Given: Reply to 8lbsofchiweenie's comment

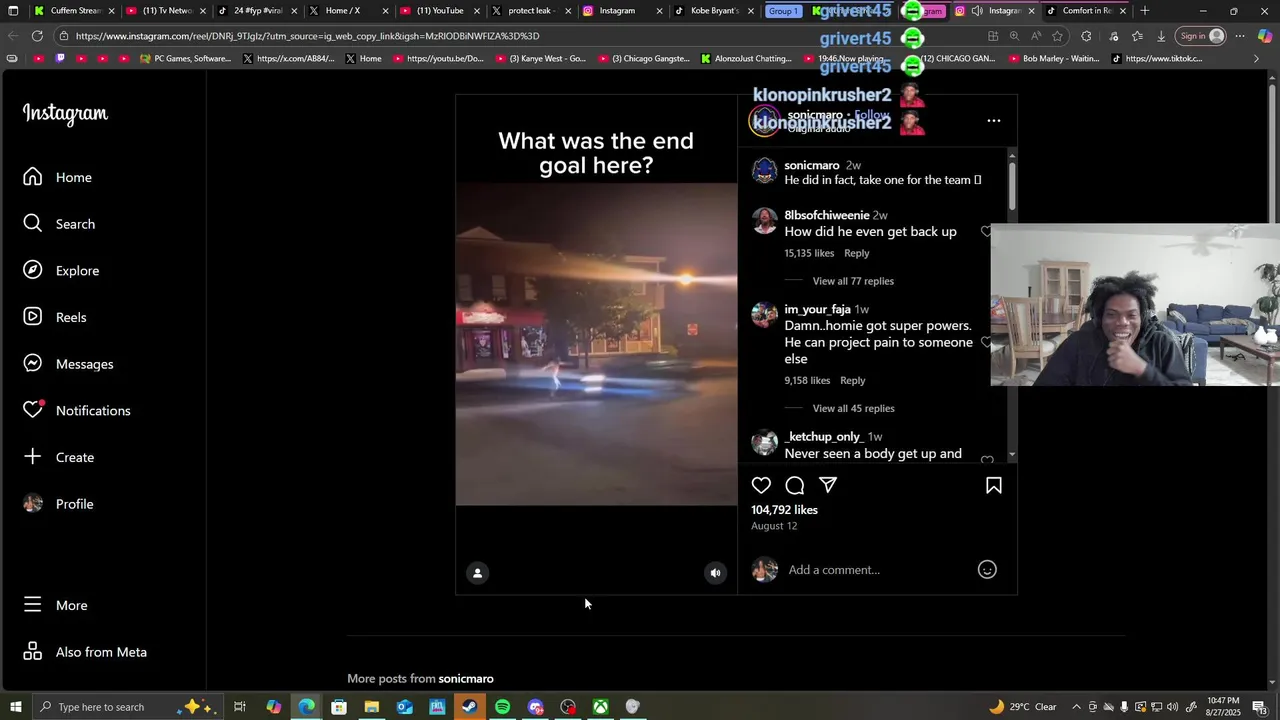Looking at the screenshot, I should click(x=856, y=253).
